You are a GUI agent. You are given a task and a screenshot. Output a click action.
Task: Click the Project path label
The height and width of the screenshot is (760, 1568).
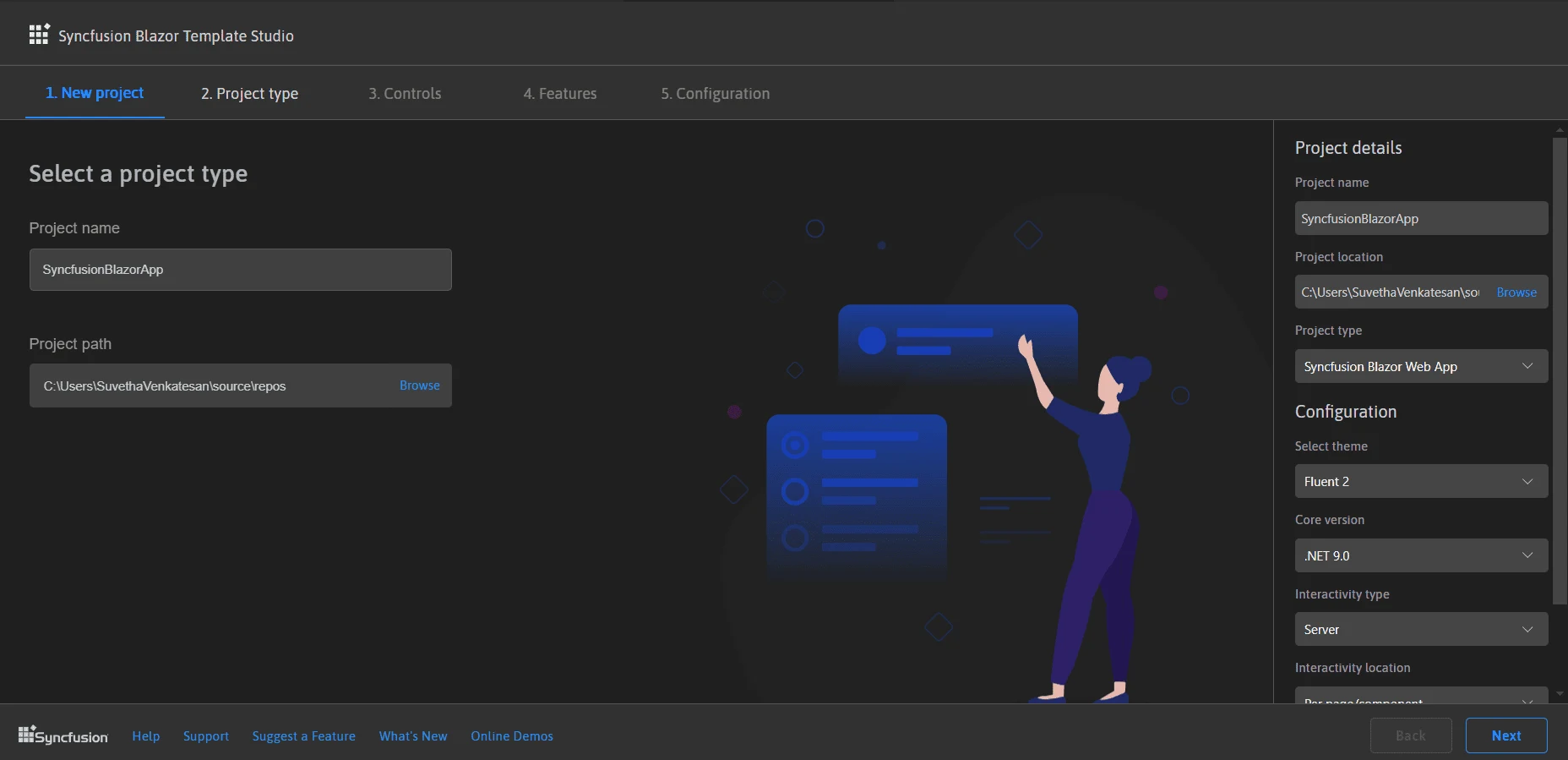tap(70, 344)
